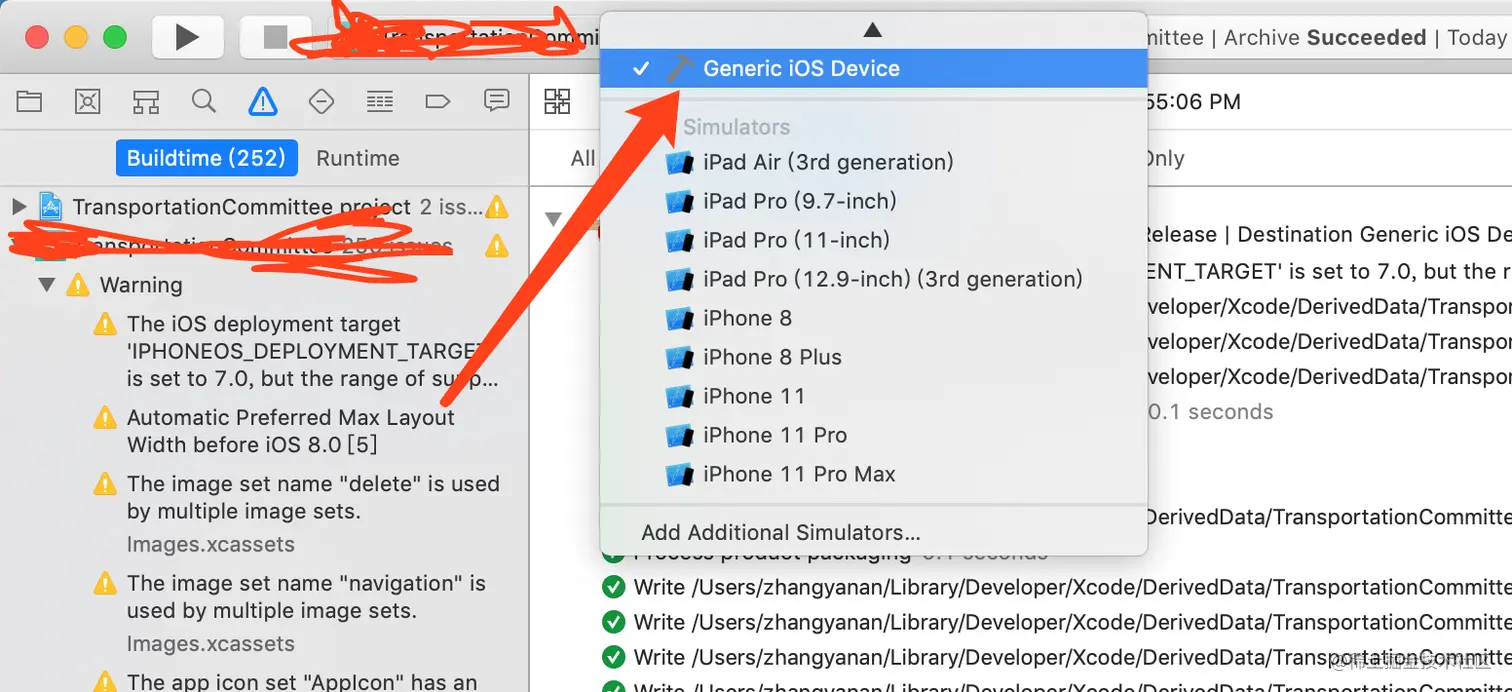This screenshot has width=1512, height=692.
Task: Choose iPad Pro (12.9-inch) (3rd generation)
Action: tap(873, 279)
